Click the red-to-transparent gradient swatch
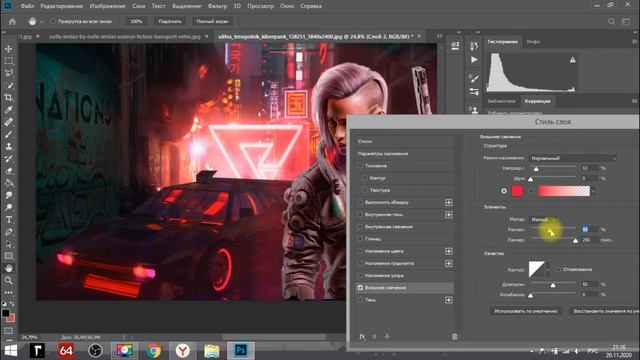The height and width of the screenshot is (360, 640). (x=564, y=191)
